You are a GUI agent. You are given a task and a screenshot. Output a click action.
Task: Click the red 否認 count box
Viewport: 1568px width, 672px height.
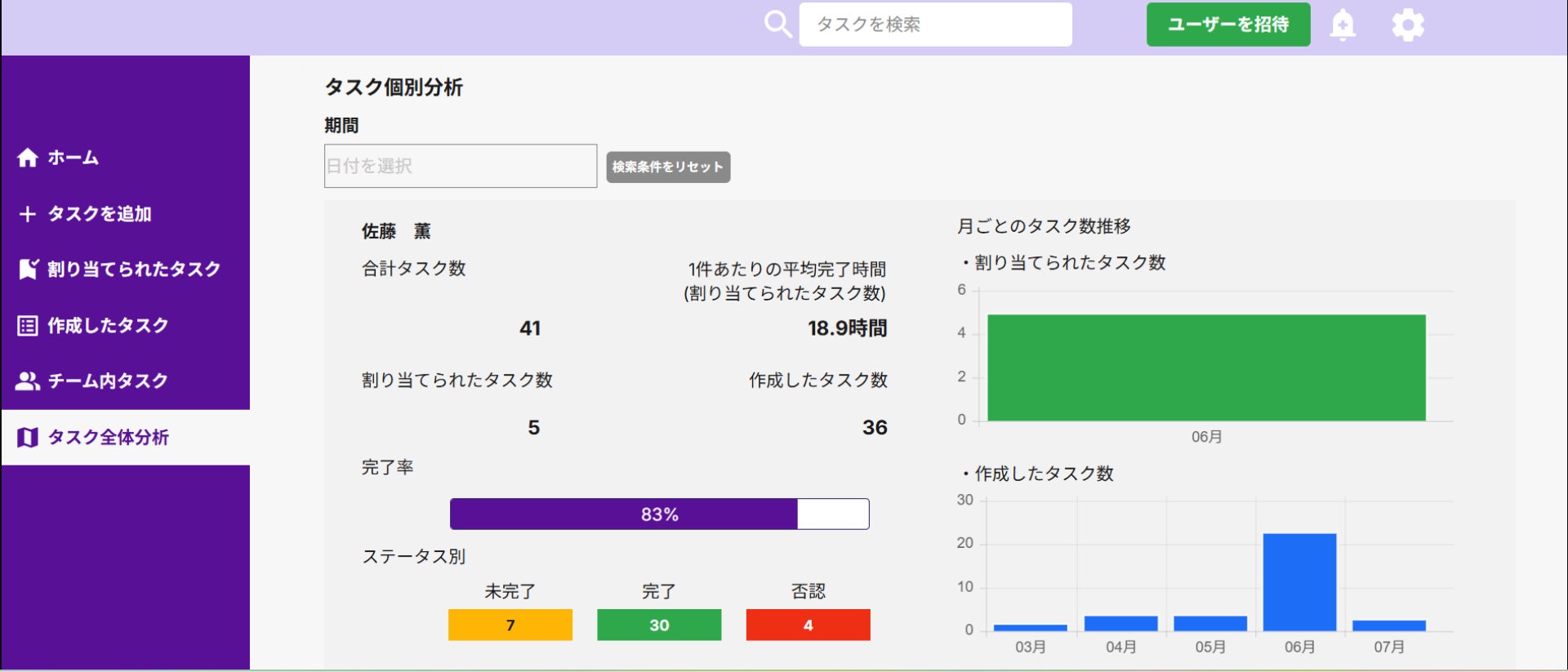808,625
